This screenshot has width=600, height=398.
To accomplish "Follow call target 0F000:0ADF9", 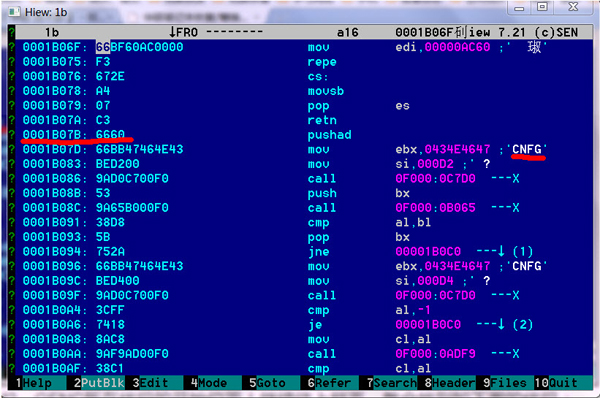I will tap(435, 354).
